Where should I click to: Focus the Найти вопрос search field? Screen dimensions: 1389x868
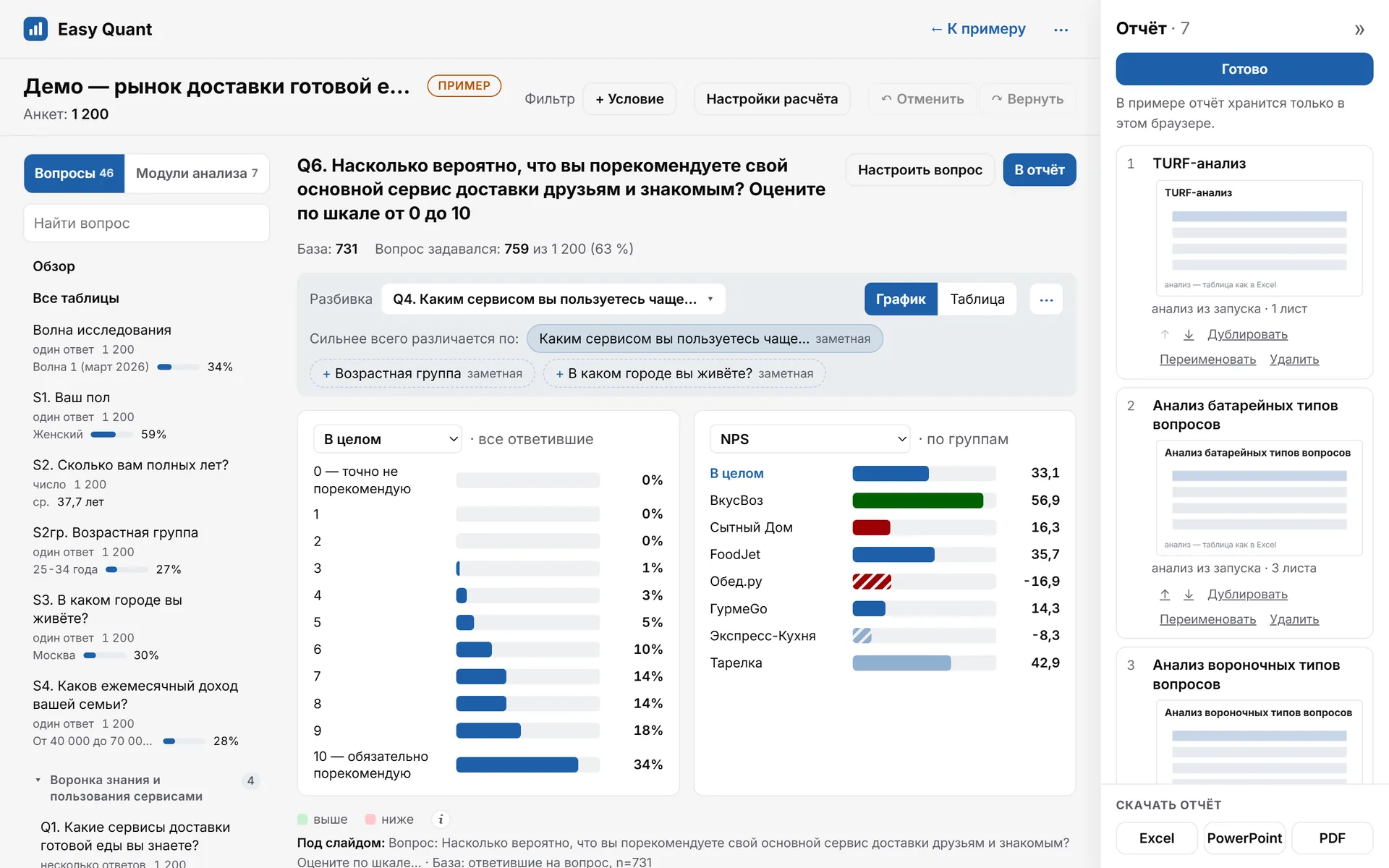point(147,223)
